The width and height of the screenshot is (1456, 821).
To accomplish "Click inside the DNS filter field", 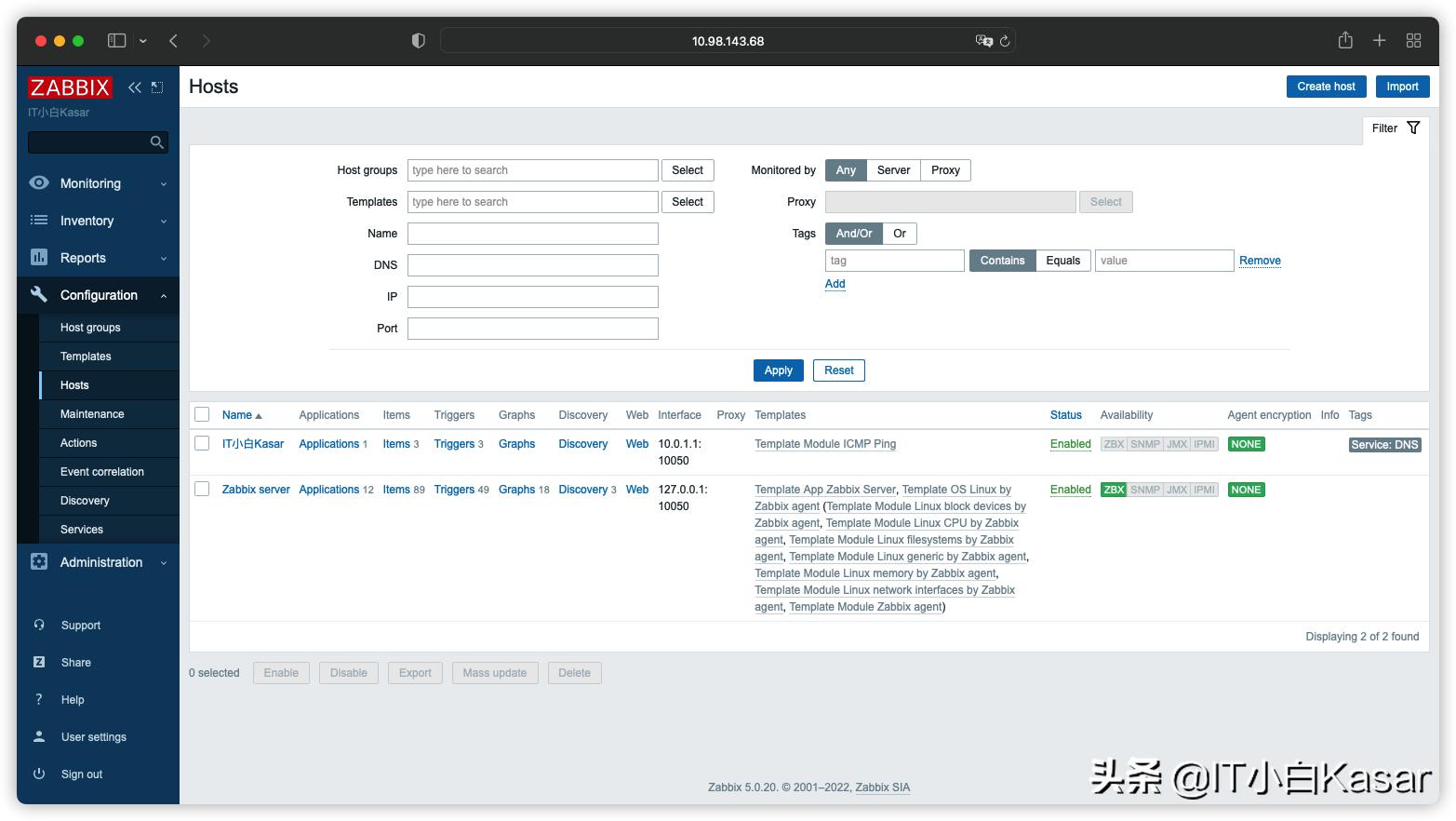I will [532, 264].
